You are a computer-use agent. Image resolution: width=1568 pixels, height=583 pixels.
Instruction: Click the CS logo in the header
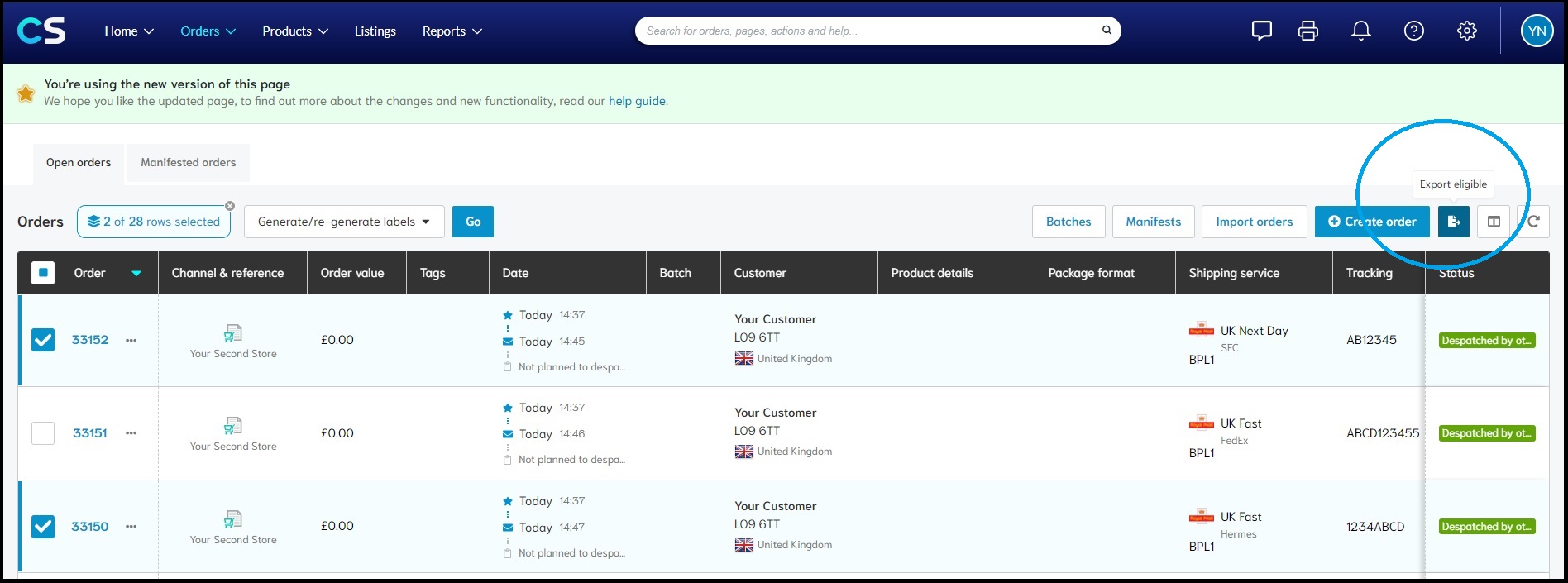point(41,31)
